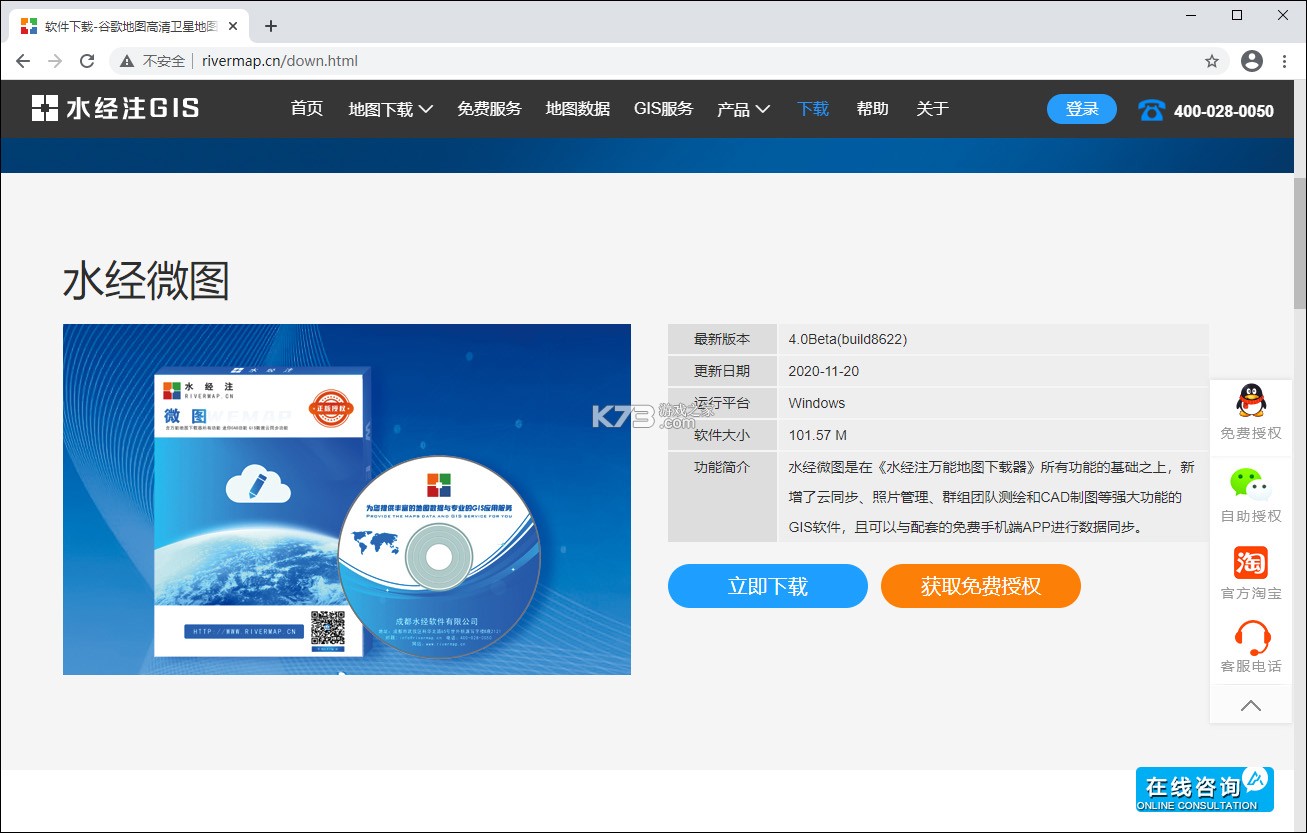Click the 最新版本 label cell
1307x833 pixels.
pyautogui.click(x=722, y=339)
